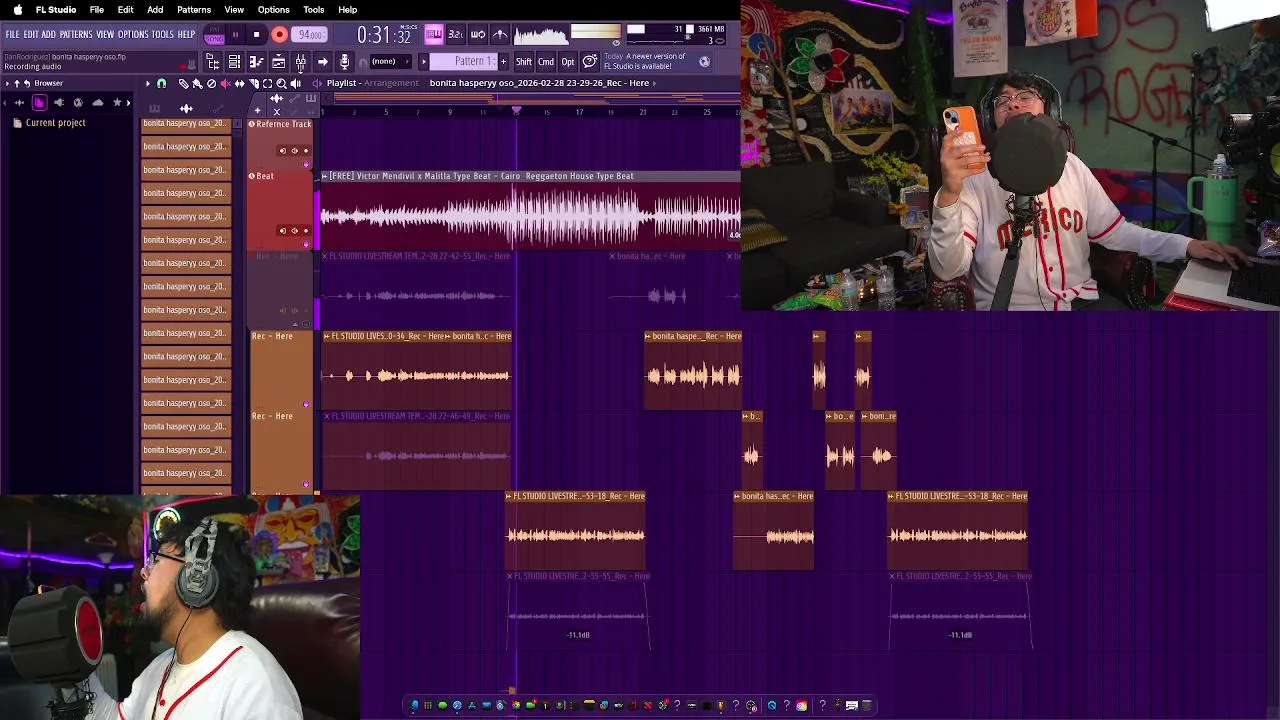This screenshot has height=720, width=1280.
Task: Select the Zoom magnifier tool in playlist
Action: point(281,83)
